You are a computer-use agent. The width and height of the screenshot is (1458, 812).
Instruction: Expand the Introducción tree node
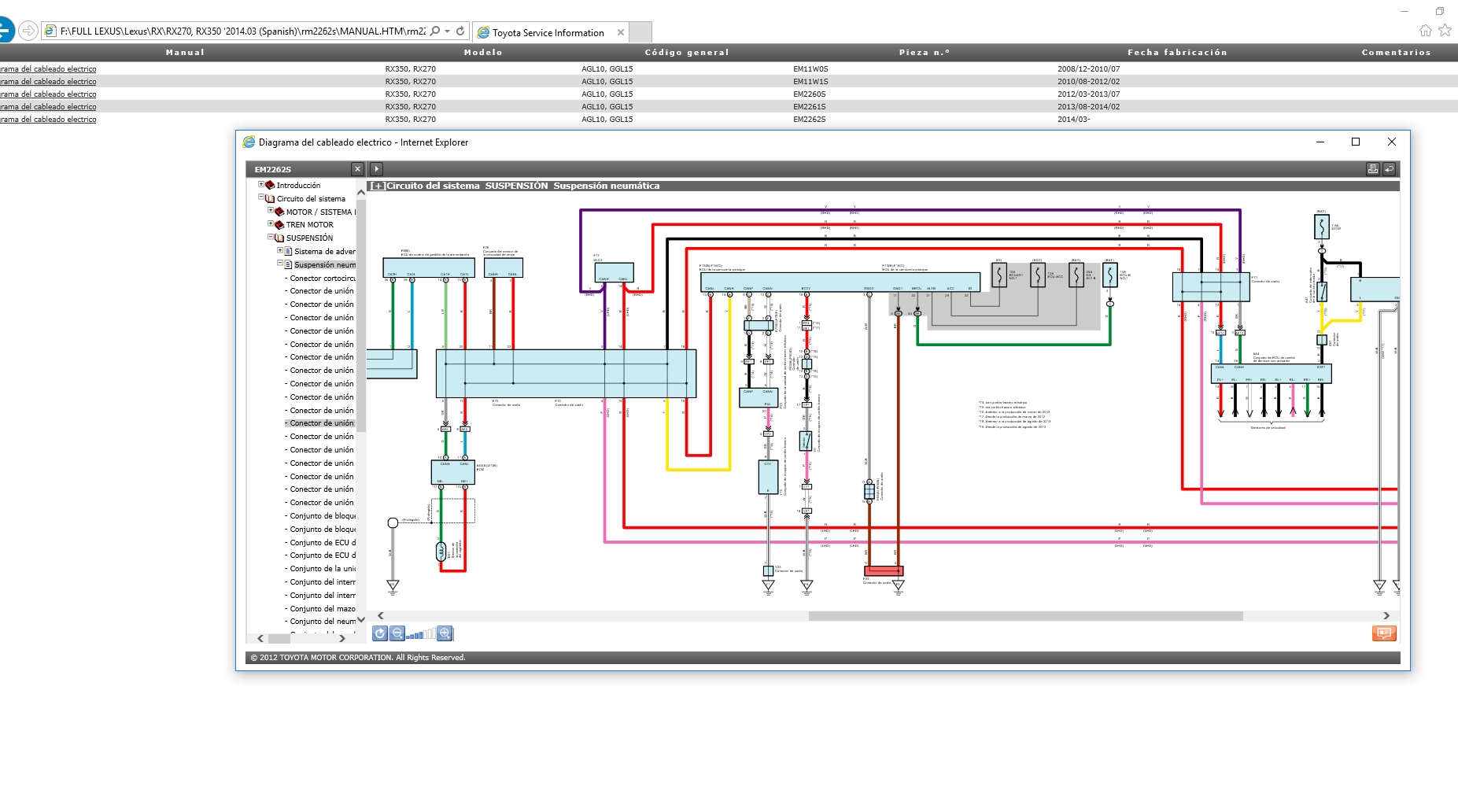261,185
